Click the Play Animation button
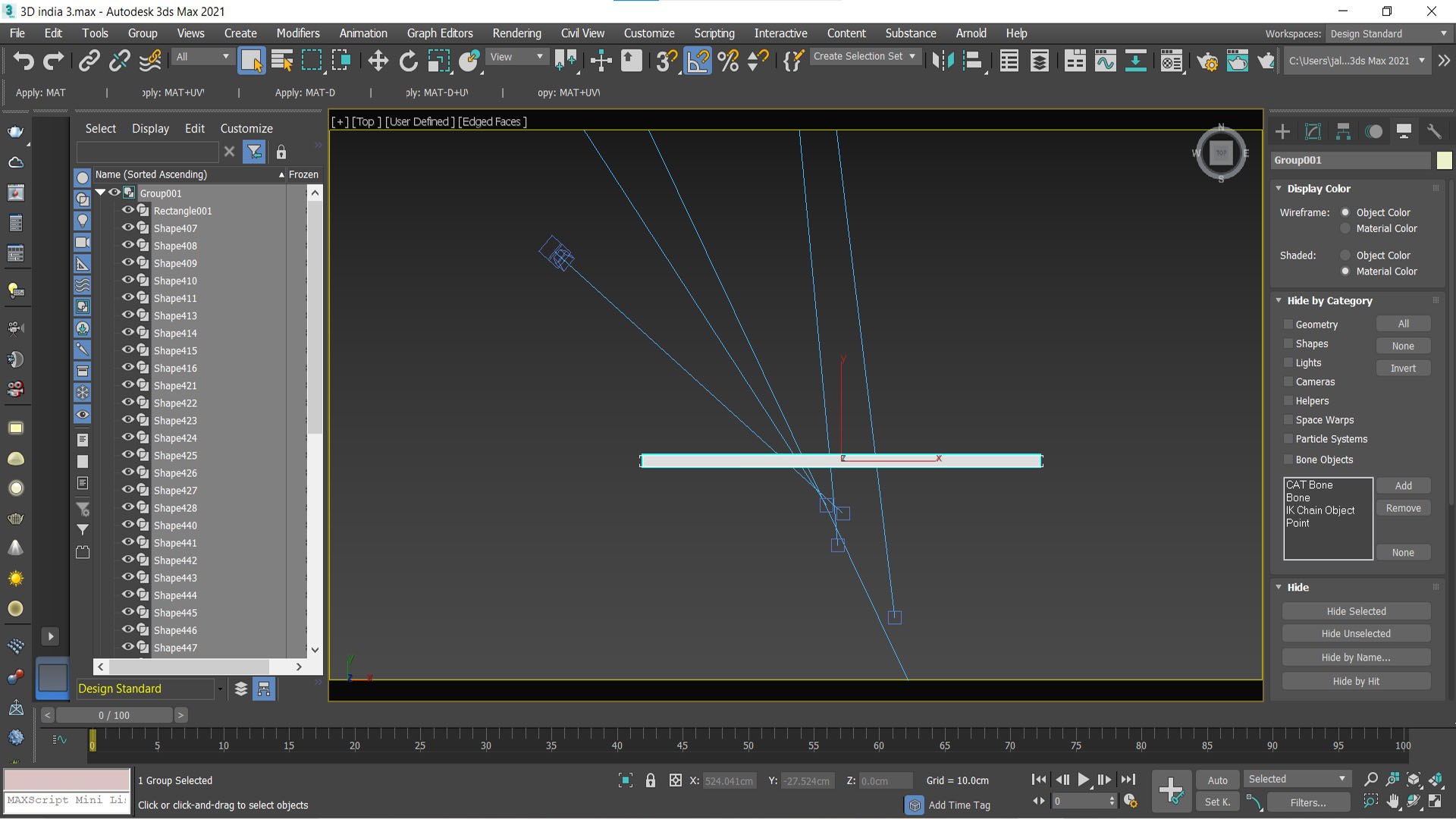Screen dimensions: 1456x819 (1084, 780)
